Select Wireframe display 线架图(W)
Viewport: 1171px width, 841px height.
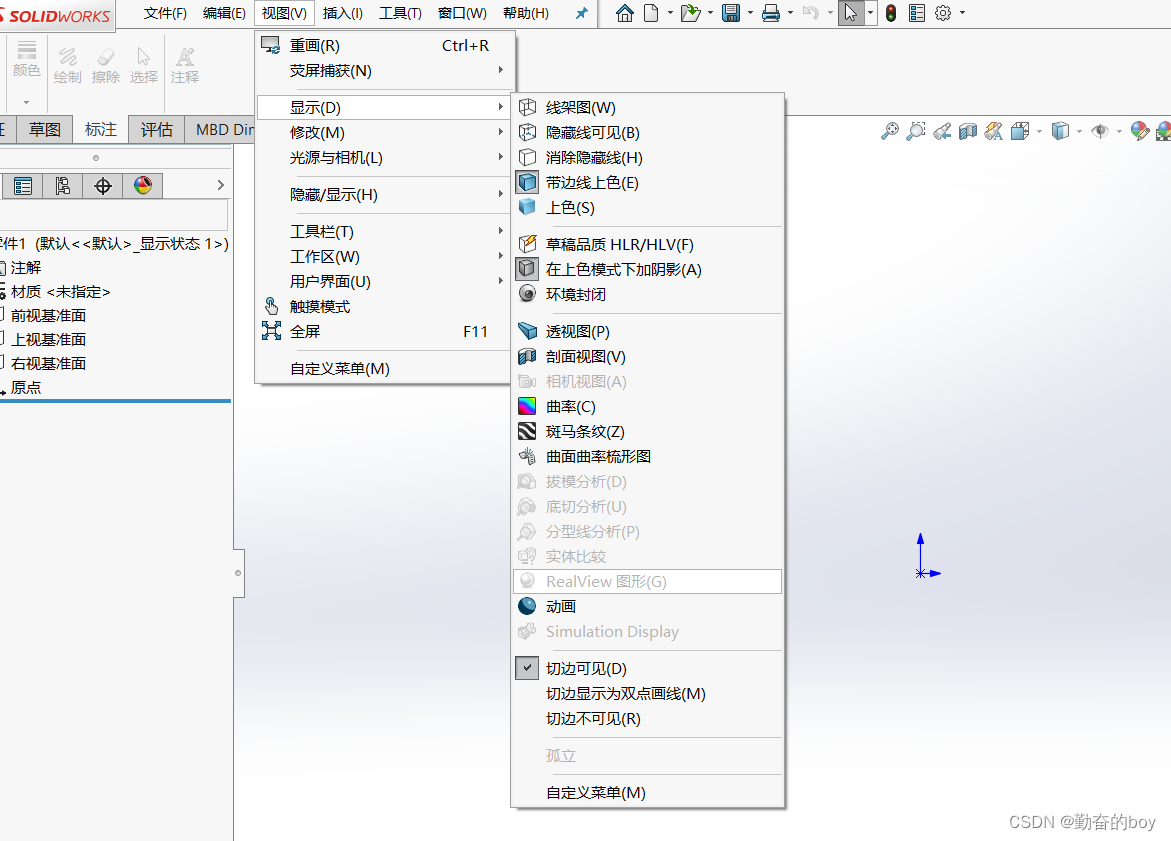647,108
